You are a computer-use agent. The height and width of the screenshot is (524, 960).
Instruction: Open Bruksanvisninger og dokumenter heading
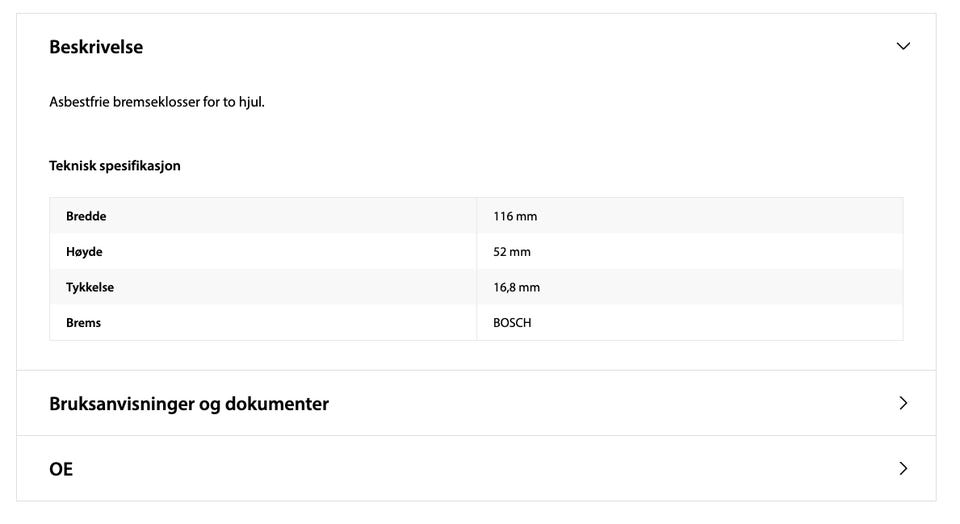coord(189,404)
